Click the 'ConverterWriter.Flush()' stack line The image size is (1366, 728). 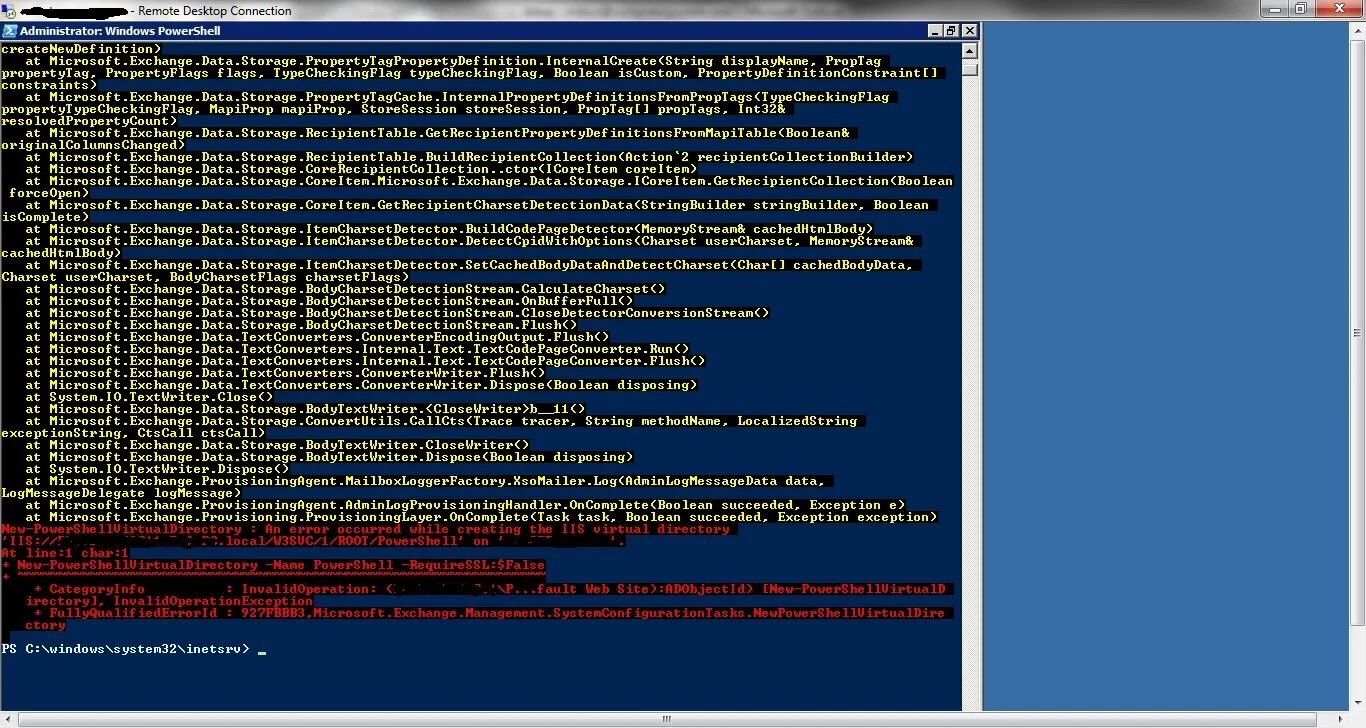click(285, 373)
